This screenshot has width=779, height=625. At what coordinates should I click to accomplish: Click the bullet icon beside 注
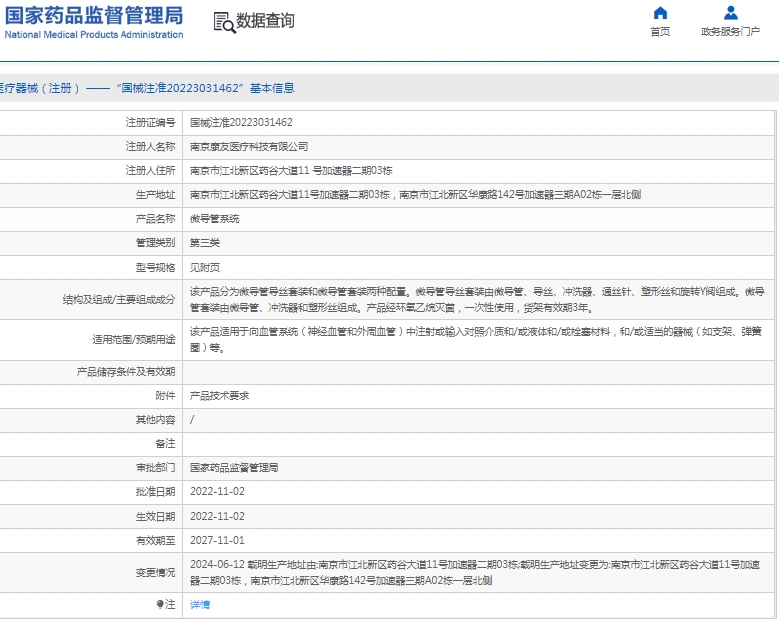[159, 604]
